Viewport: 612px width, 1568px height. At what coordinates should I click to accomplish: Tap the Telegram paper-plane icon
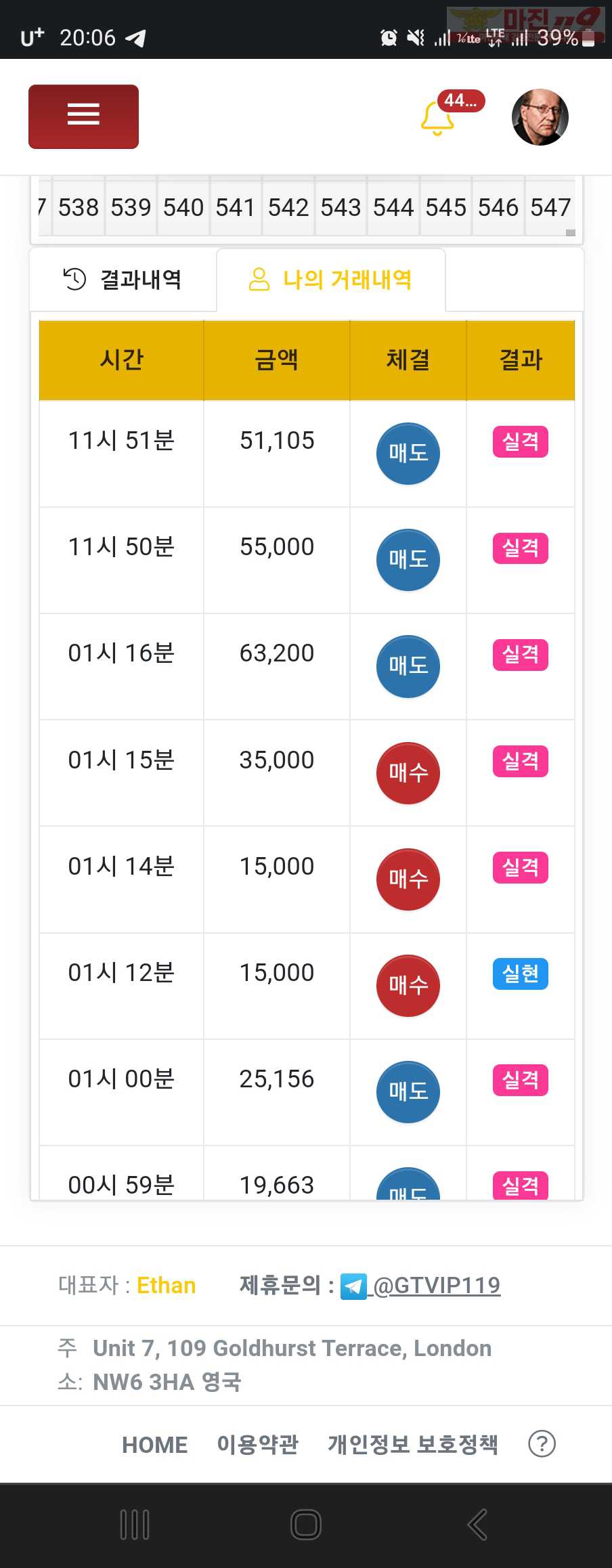[x=353, y=1286]
